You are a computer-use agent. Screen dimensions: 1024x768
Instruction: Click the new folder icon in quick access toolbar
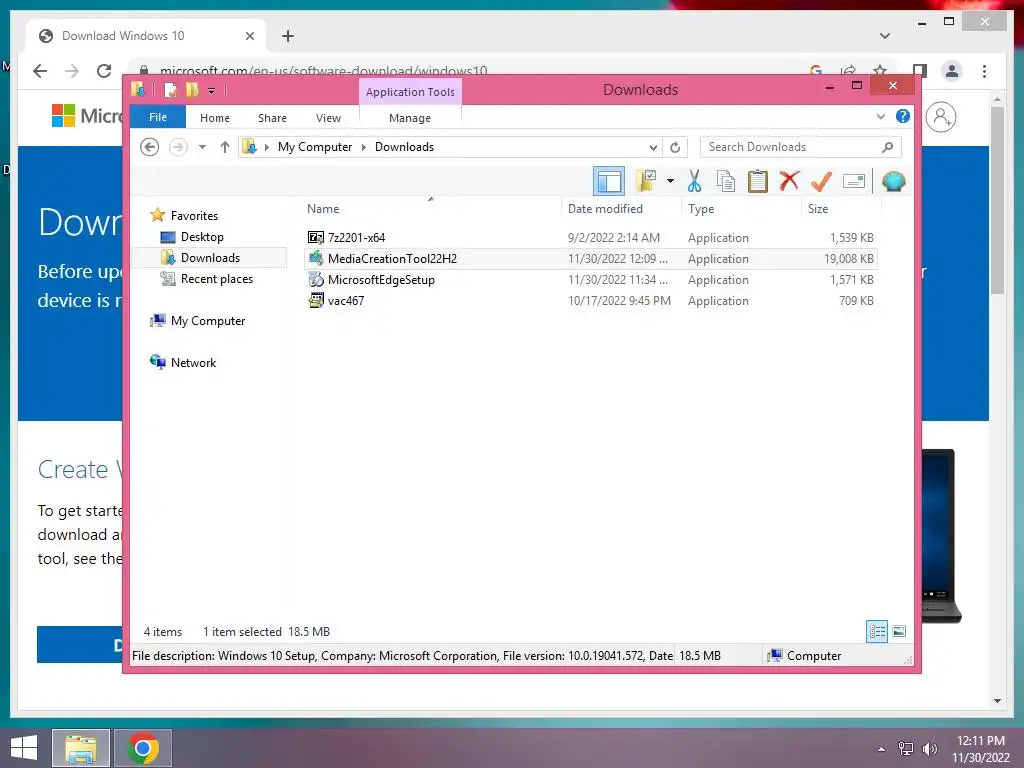[x=192, y=90]
